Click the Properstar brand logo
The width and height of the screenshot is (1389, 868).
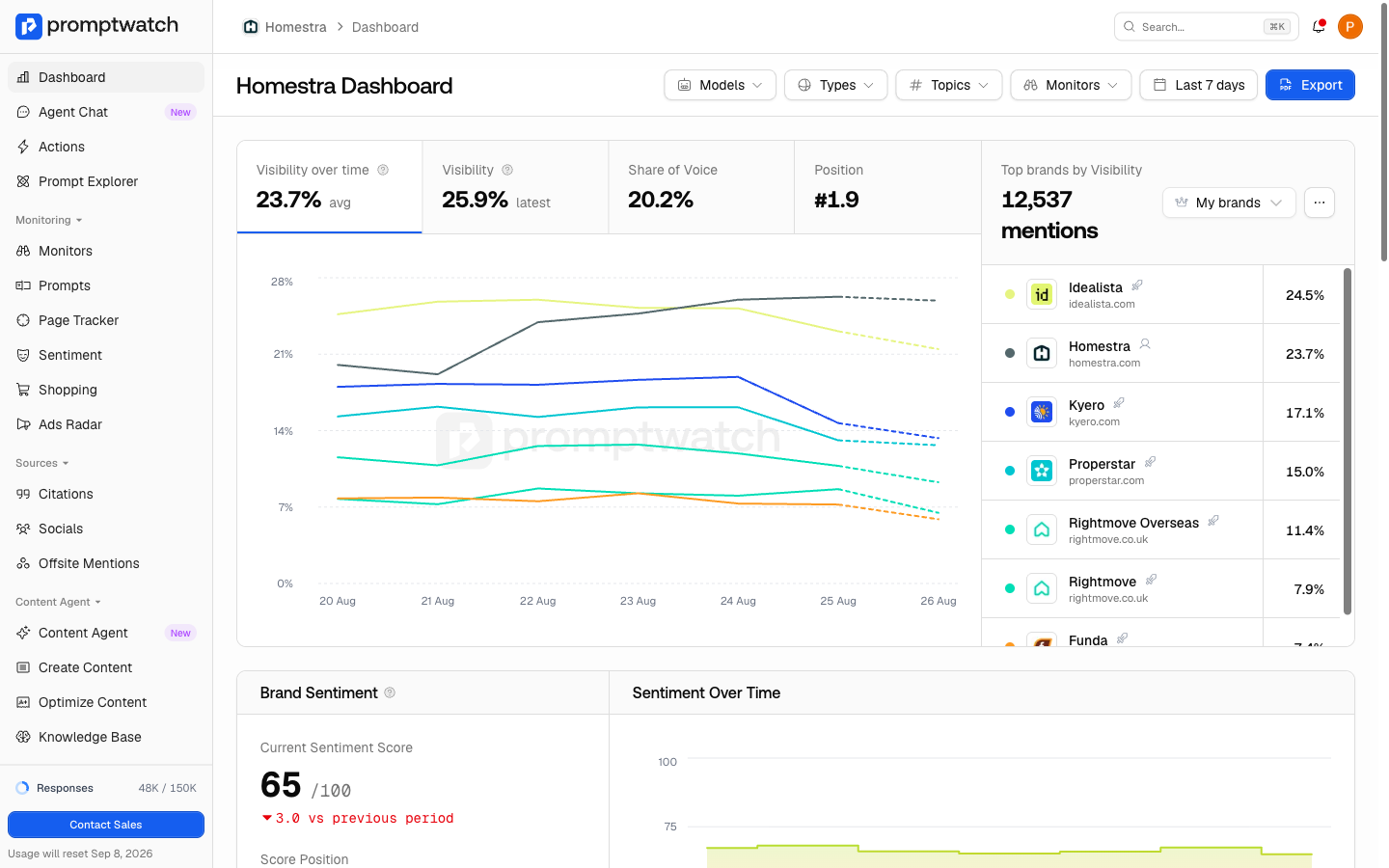click(1042, 471)
